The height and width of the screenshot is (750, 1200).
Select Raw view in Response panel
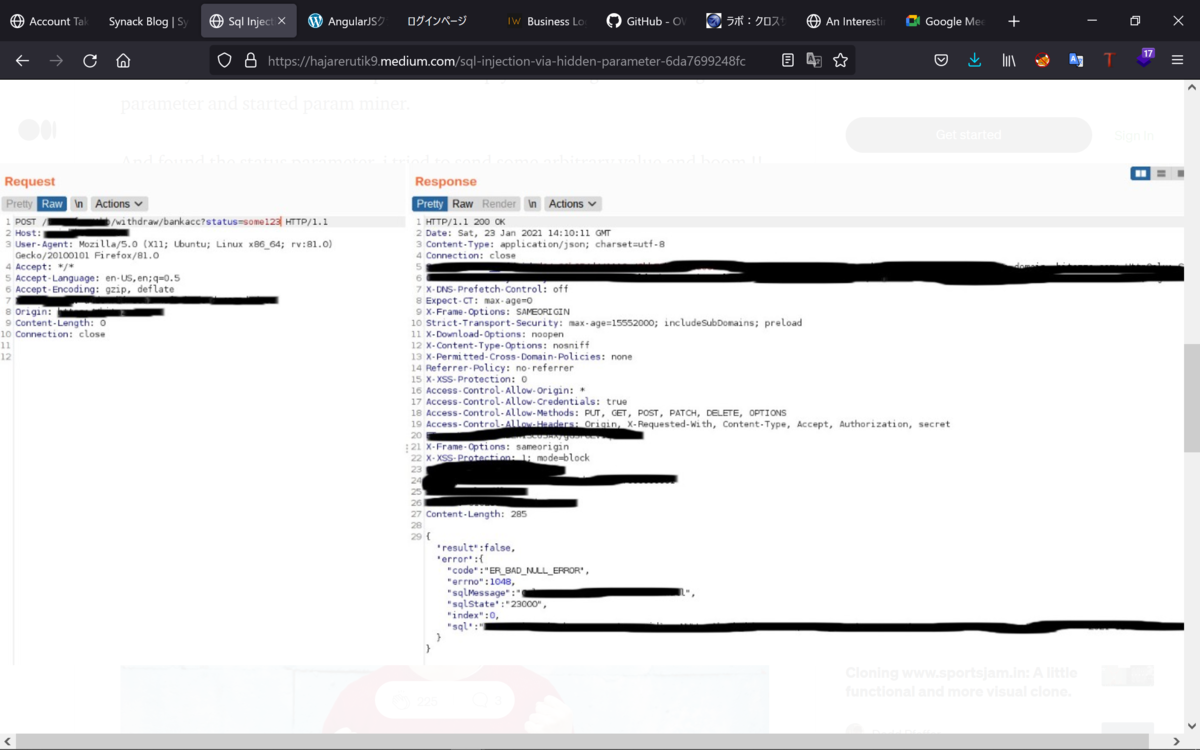pos(463,204)
